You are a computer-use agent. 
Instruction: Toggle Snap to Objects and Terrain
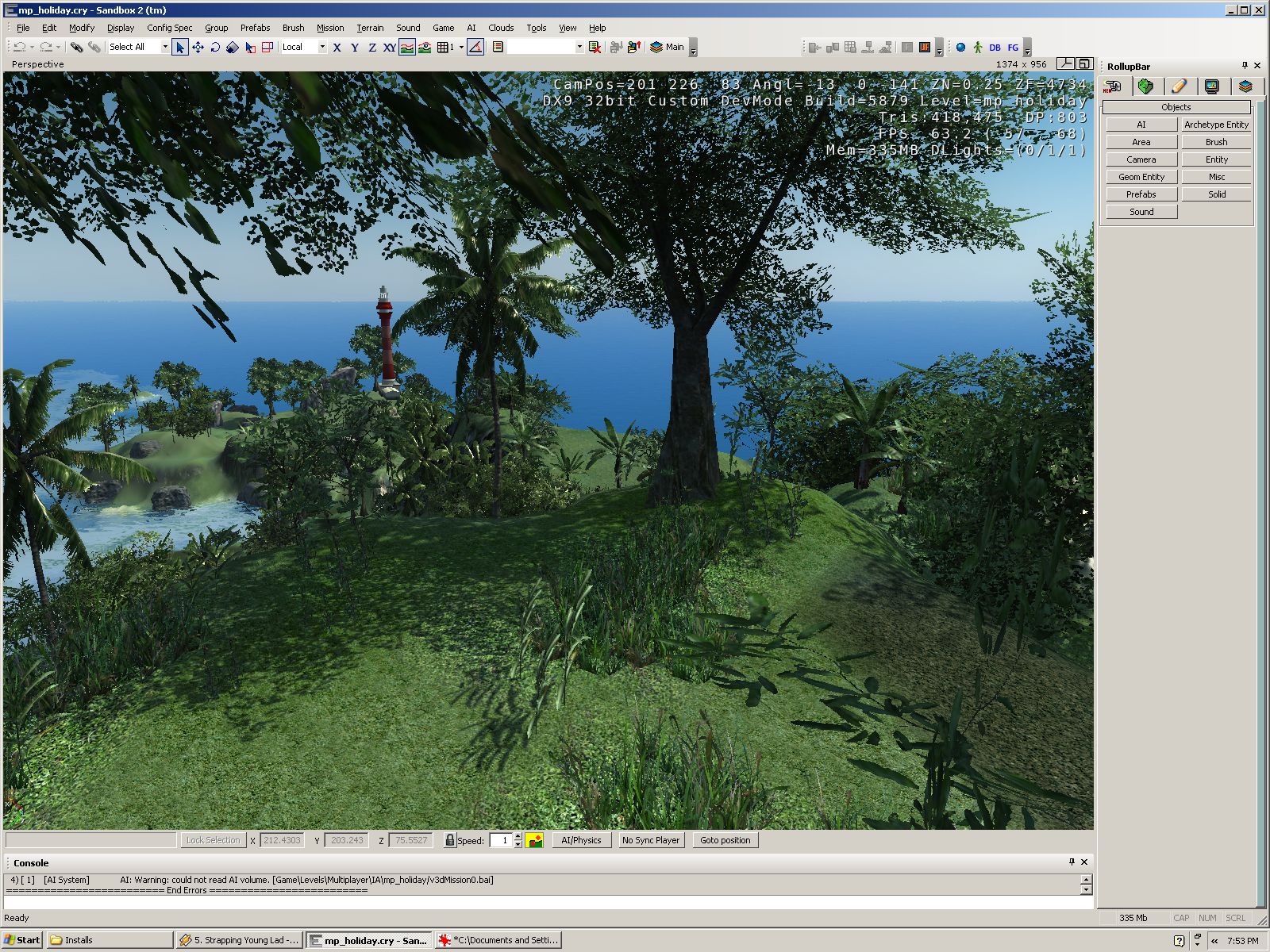coord(425,47)
